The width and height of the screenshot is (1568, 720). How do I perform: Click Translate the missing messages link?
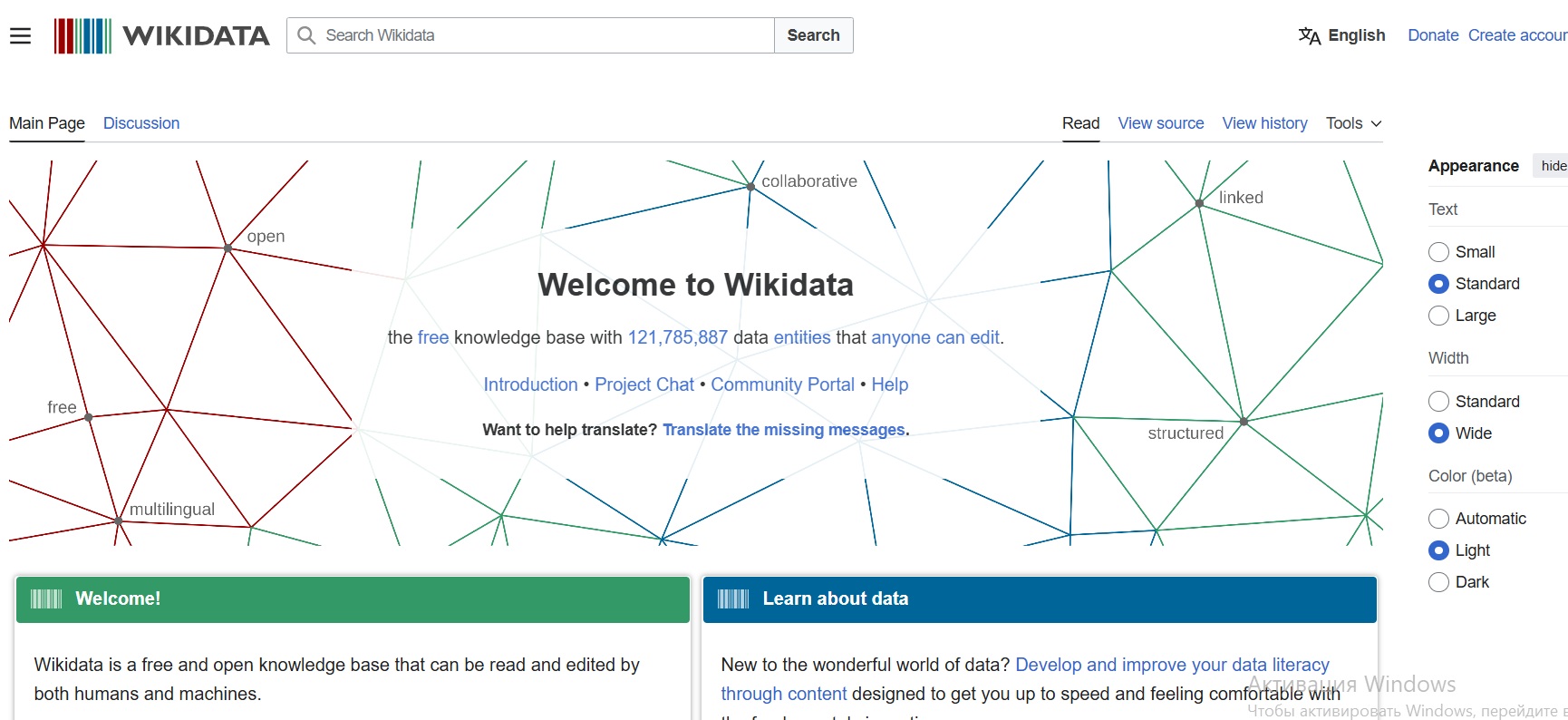(784, 430)
